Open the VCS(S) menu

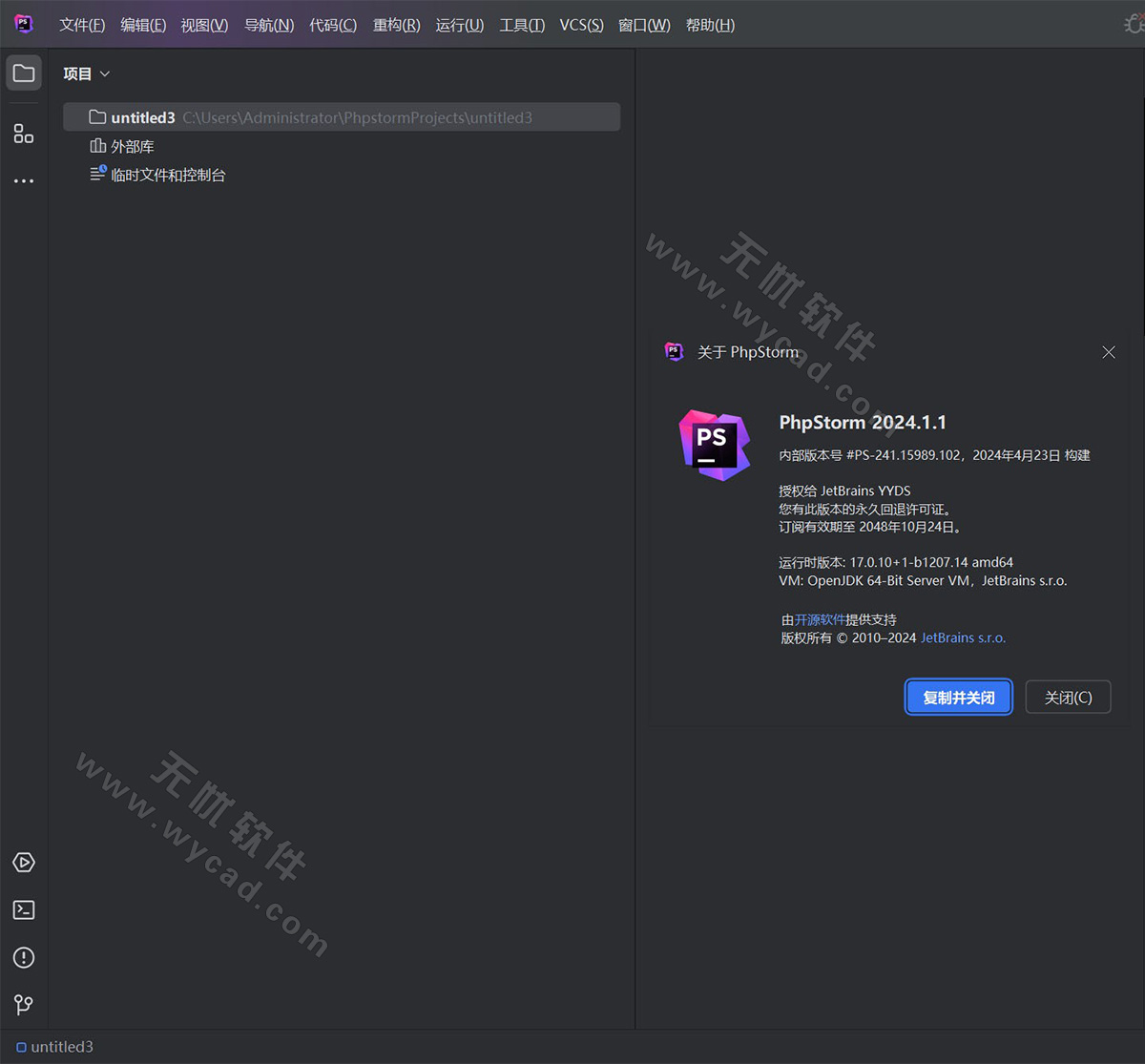point(581,25)
